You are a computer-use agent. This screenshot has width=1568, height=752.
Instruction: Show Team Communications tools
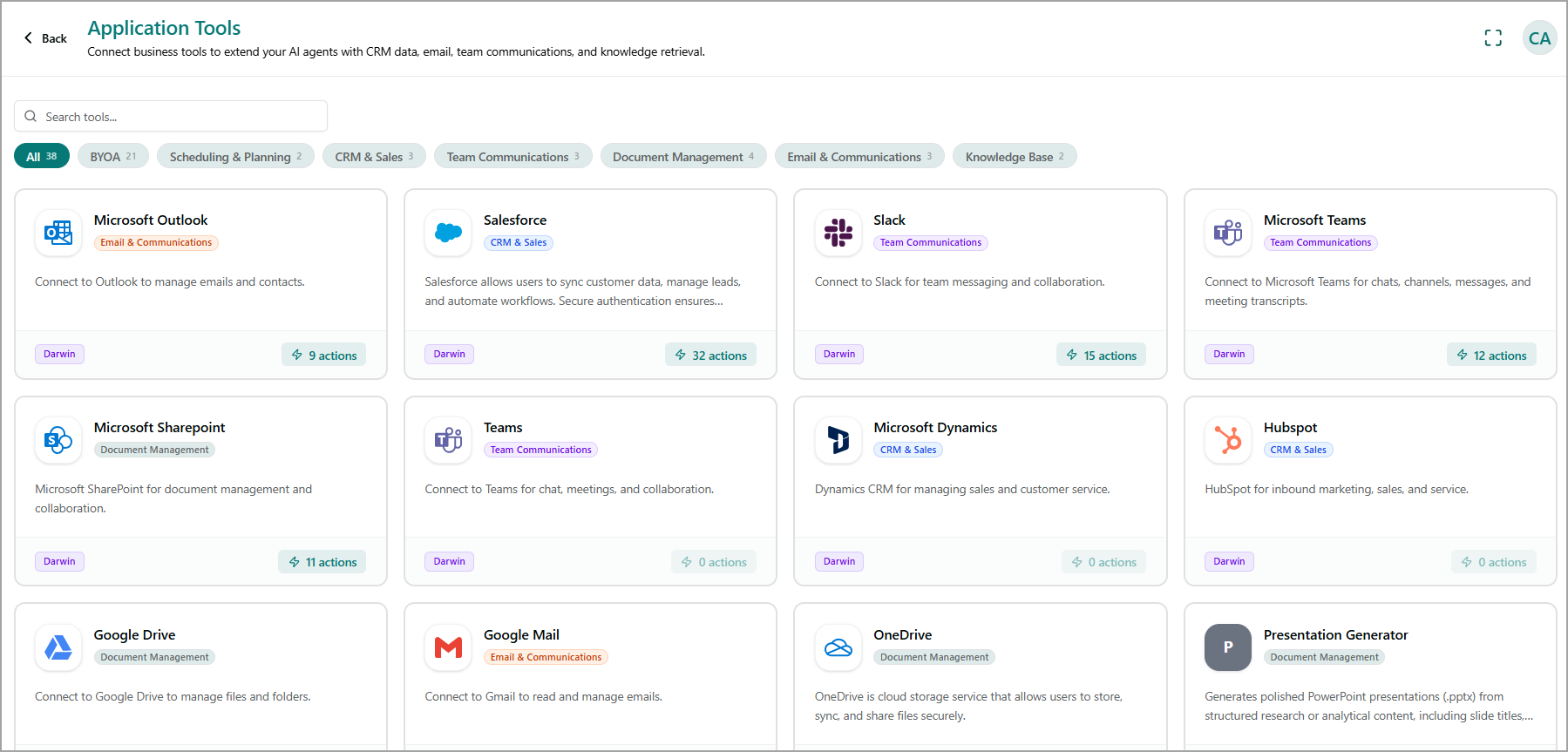tap(512, 156)
